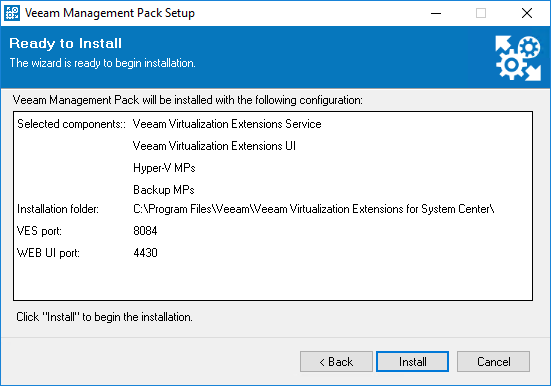Click the Veeam setup icon in title bar
The width and height of the screenshot is (551, 386).
(12, 13)
